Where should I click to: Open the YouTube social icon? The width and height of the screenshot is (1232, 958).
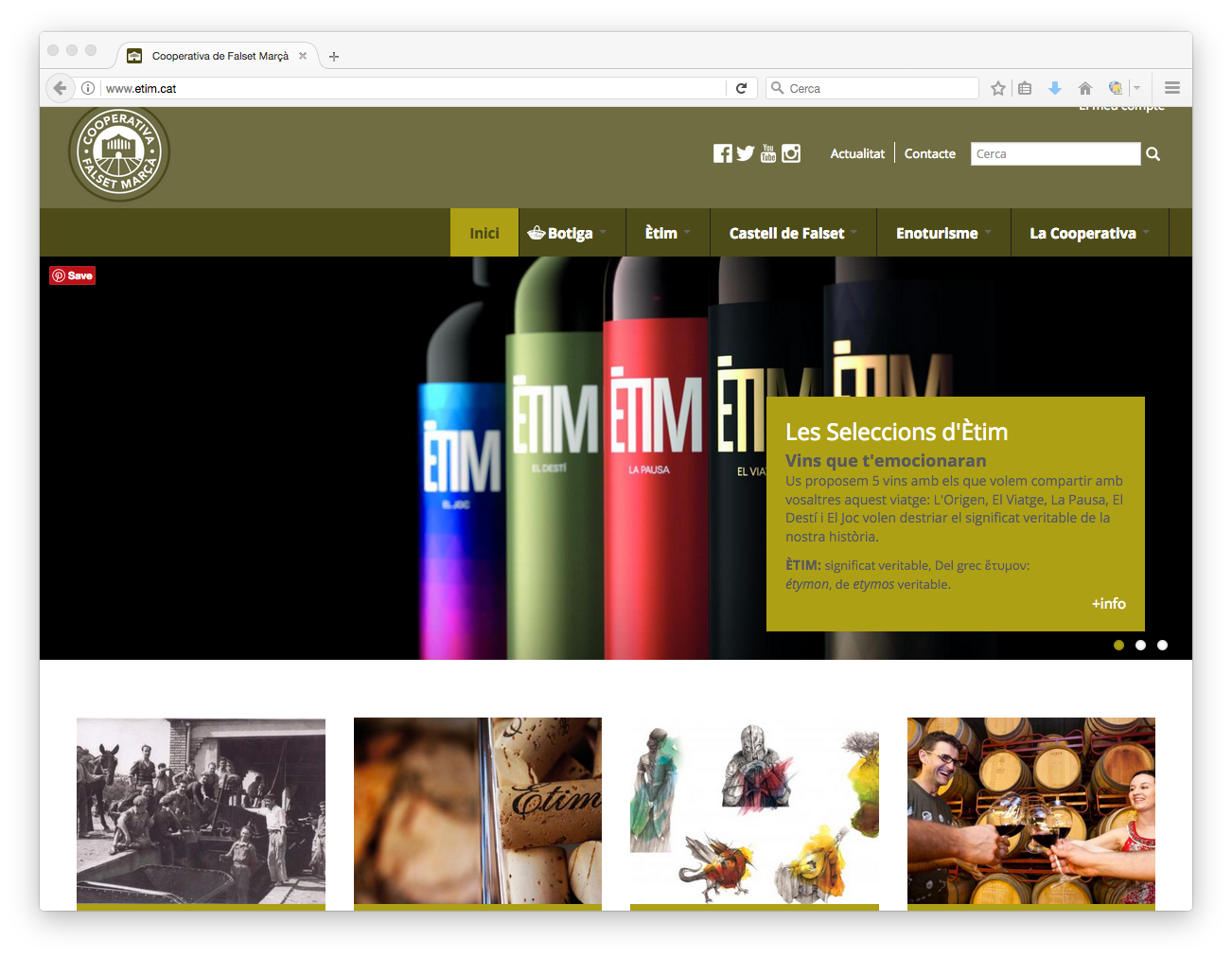(x=768, y=153)
